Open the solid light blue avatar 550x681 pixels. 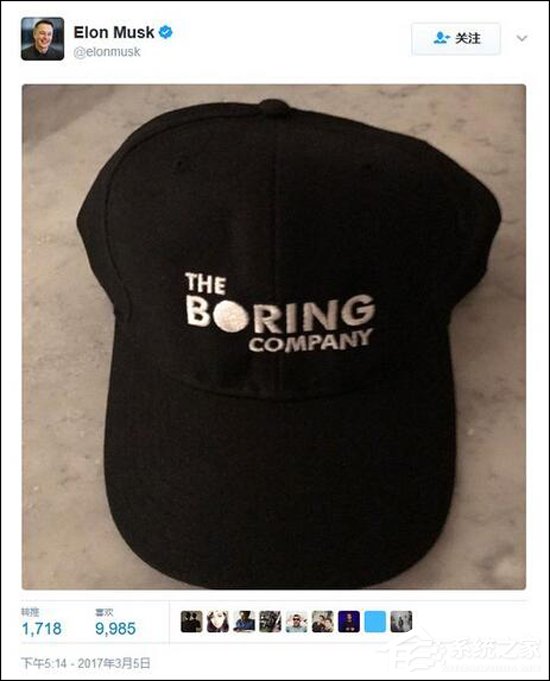pos(375,621)
